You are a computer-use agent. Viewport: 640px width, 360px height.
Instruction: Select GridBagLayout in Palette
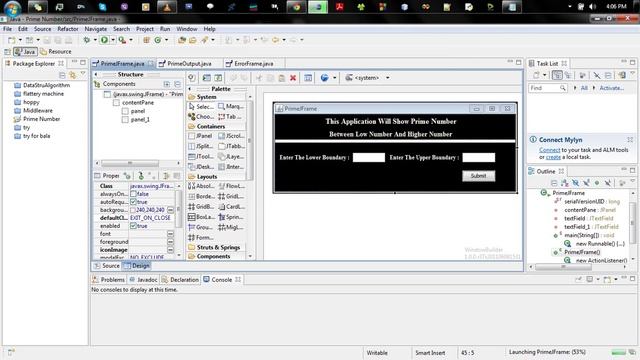[201, 207]
